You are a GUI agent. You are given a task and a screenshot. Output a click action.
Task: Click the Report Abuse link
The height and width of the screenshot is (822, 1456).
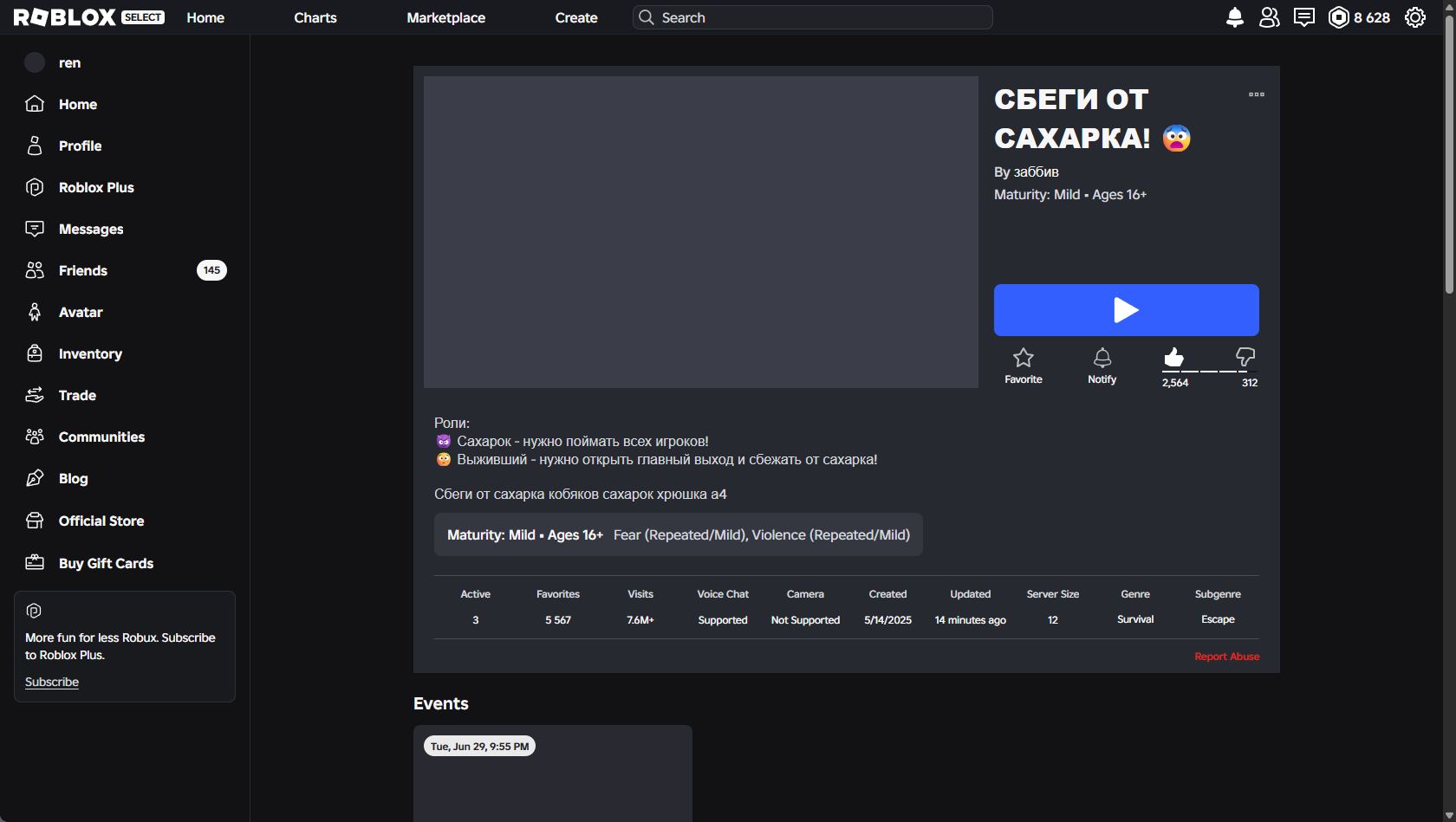tap(1227, 657)
